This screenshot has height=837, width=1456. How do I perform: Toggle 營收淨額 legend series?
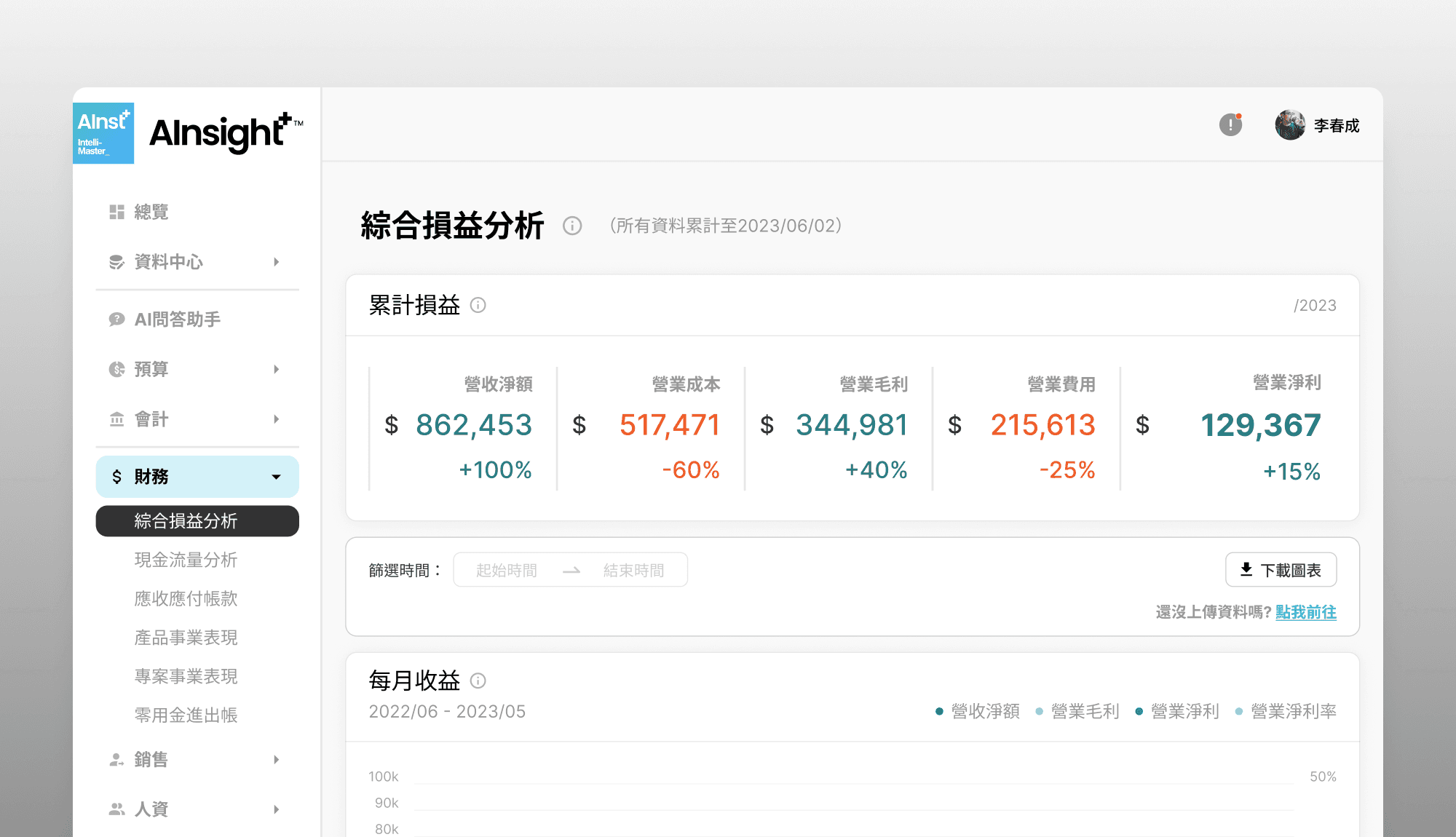click(984, 711)
